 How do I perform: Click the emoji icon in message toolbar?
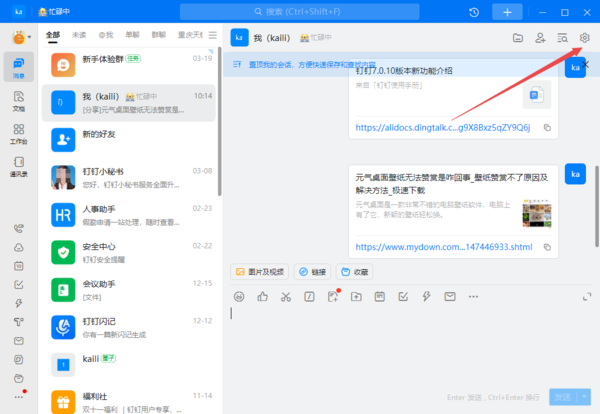239,296
